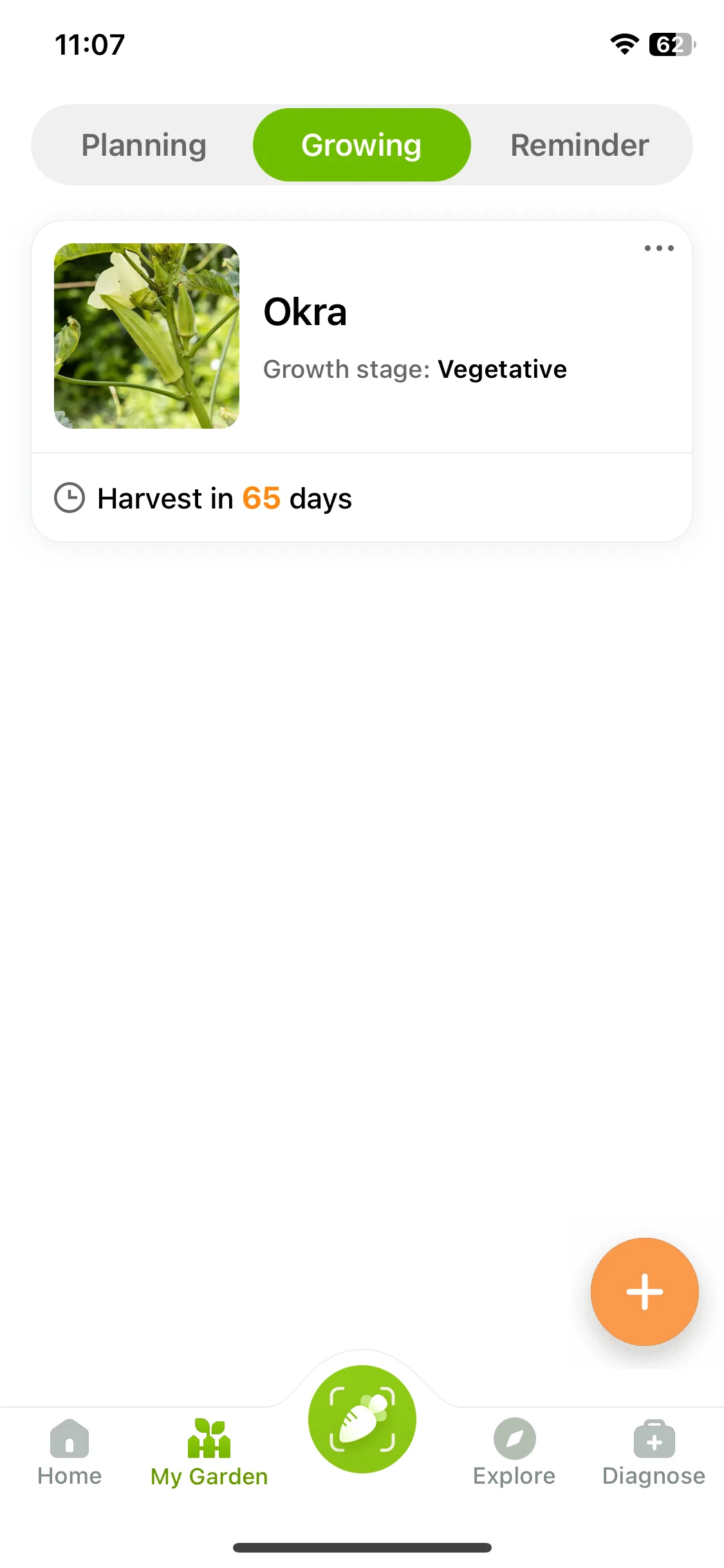Open the Home tab icon

[70, 1438]
